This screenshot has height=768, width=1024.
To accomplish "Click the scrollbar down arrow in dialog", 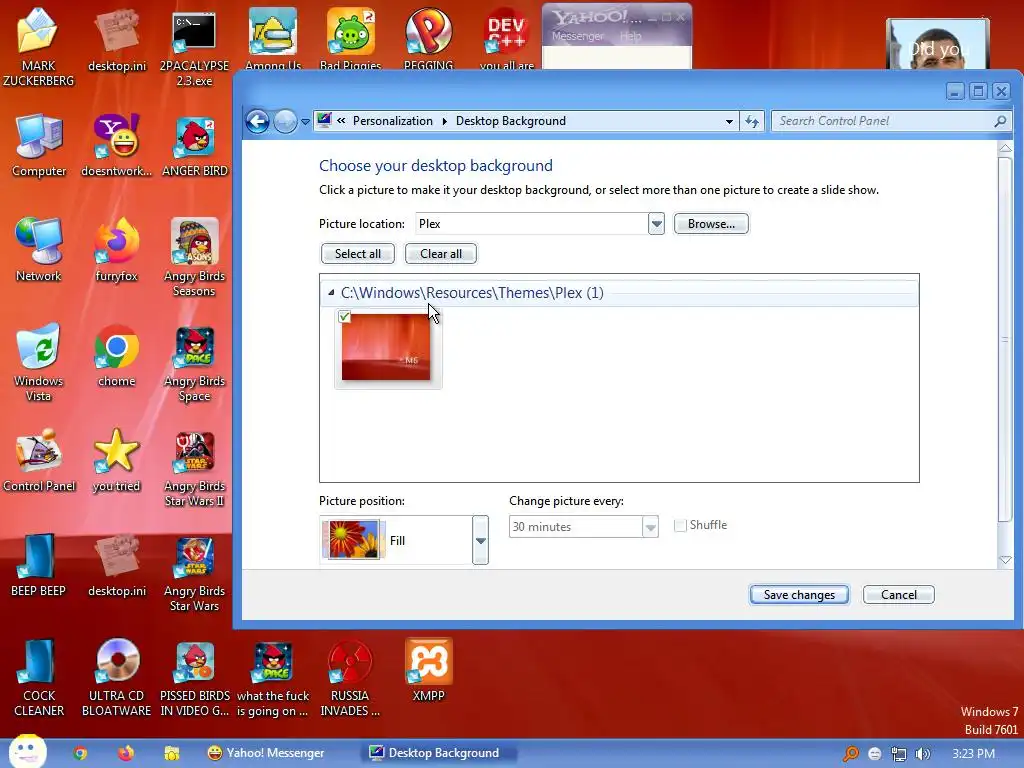I will [x=1005, y=560].
